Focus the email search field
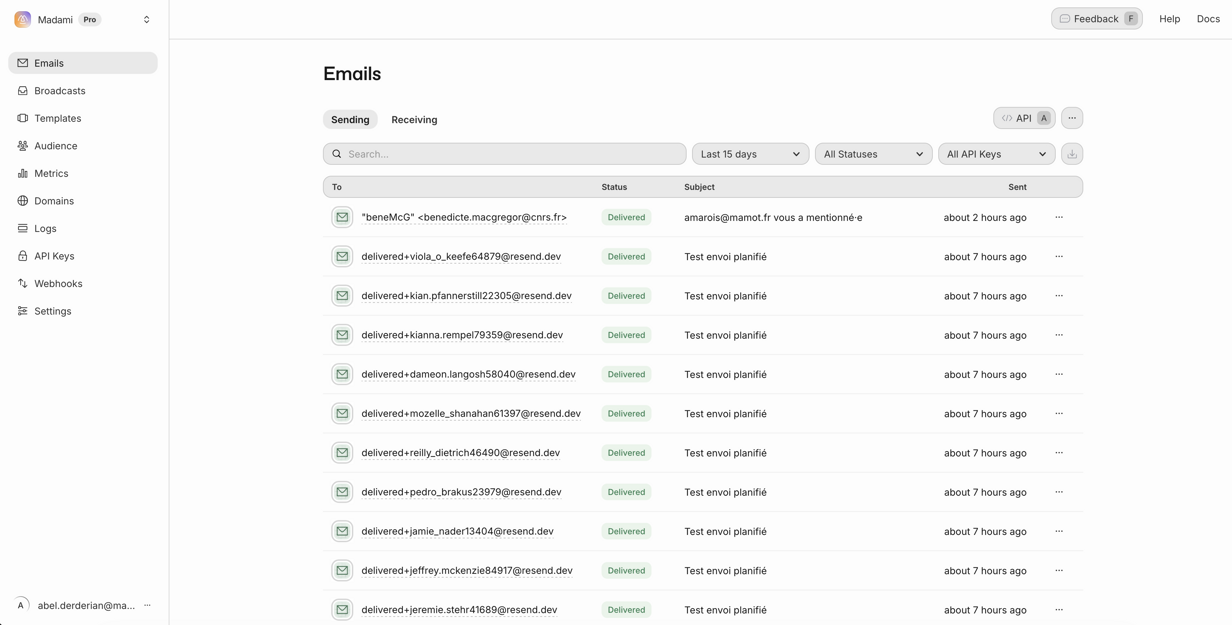Viewport: 1232px width, 625px height. coord(512,154)
